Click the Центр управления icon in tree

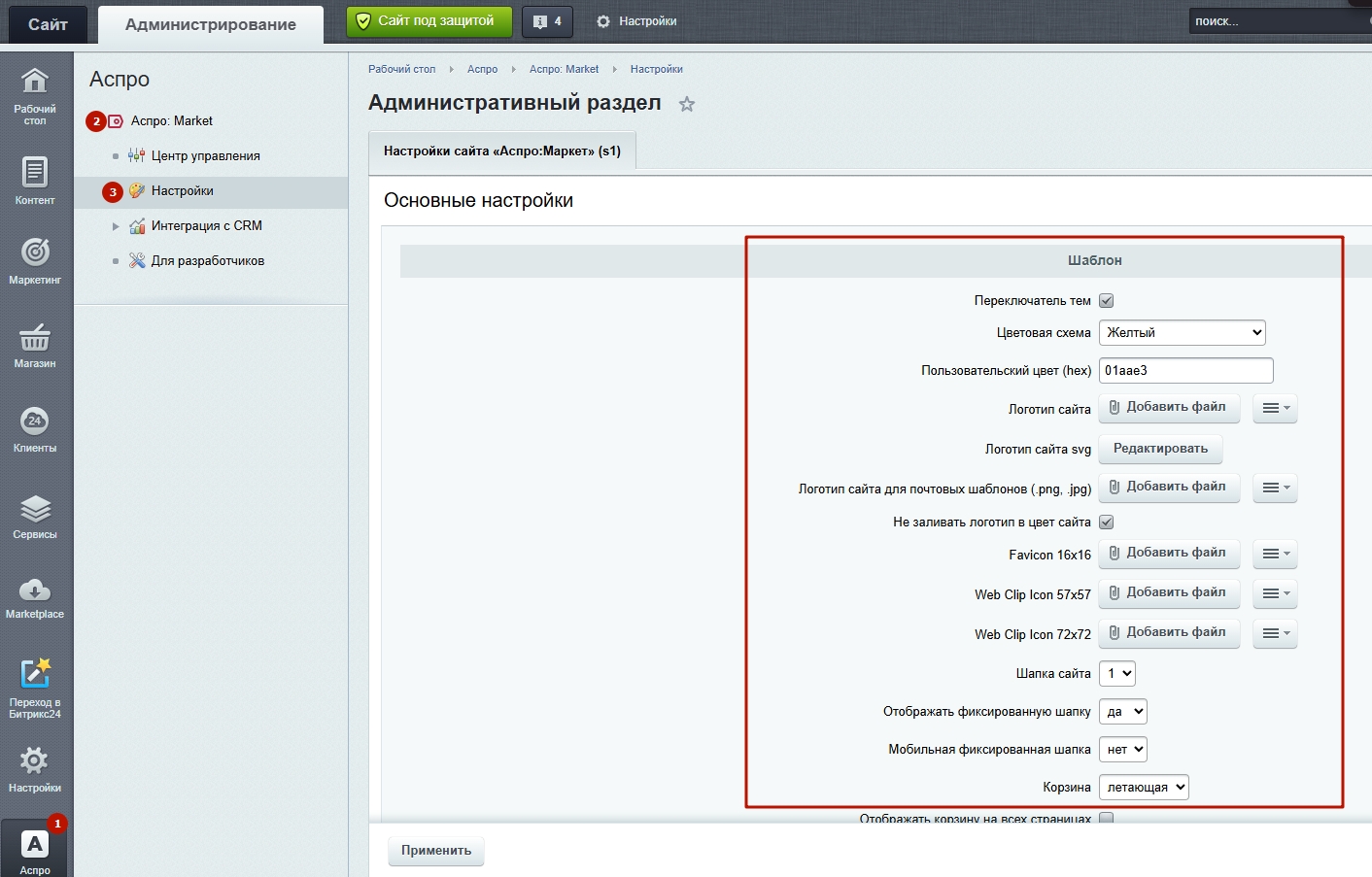coord(136,155)
